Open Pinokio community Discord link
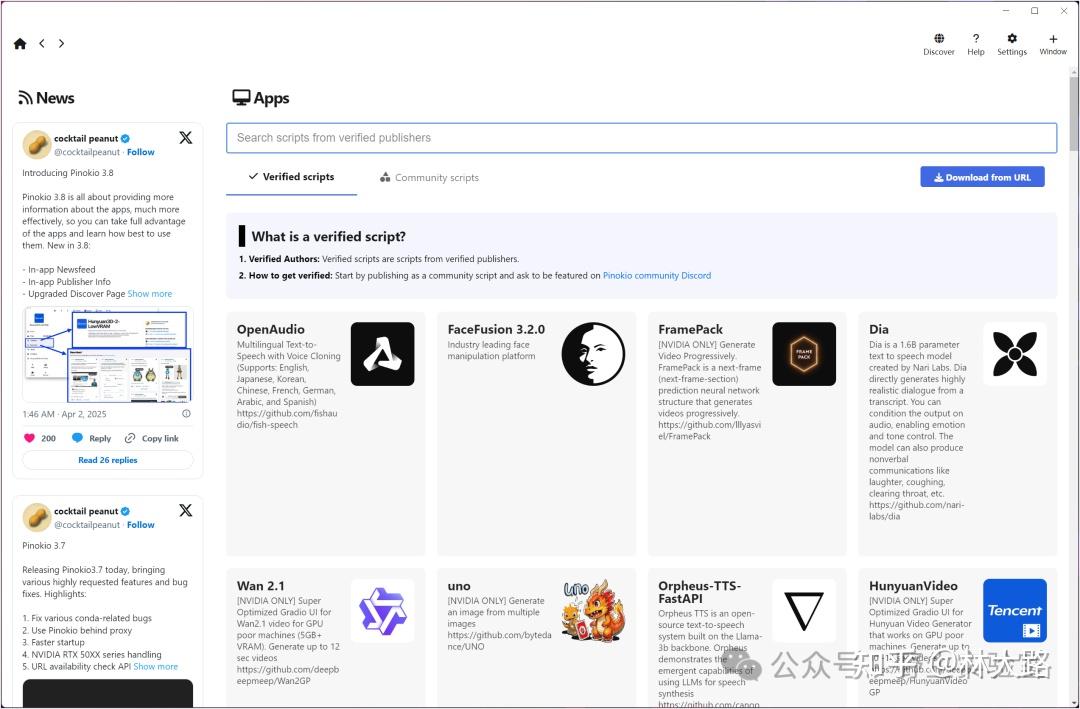The image size is (1080, 709). click(x=657, y=276)
